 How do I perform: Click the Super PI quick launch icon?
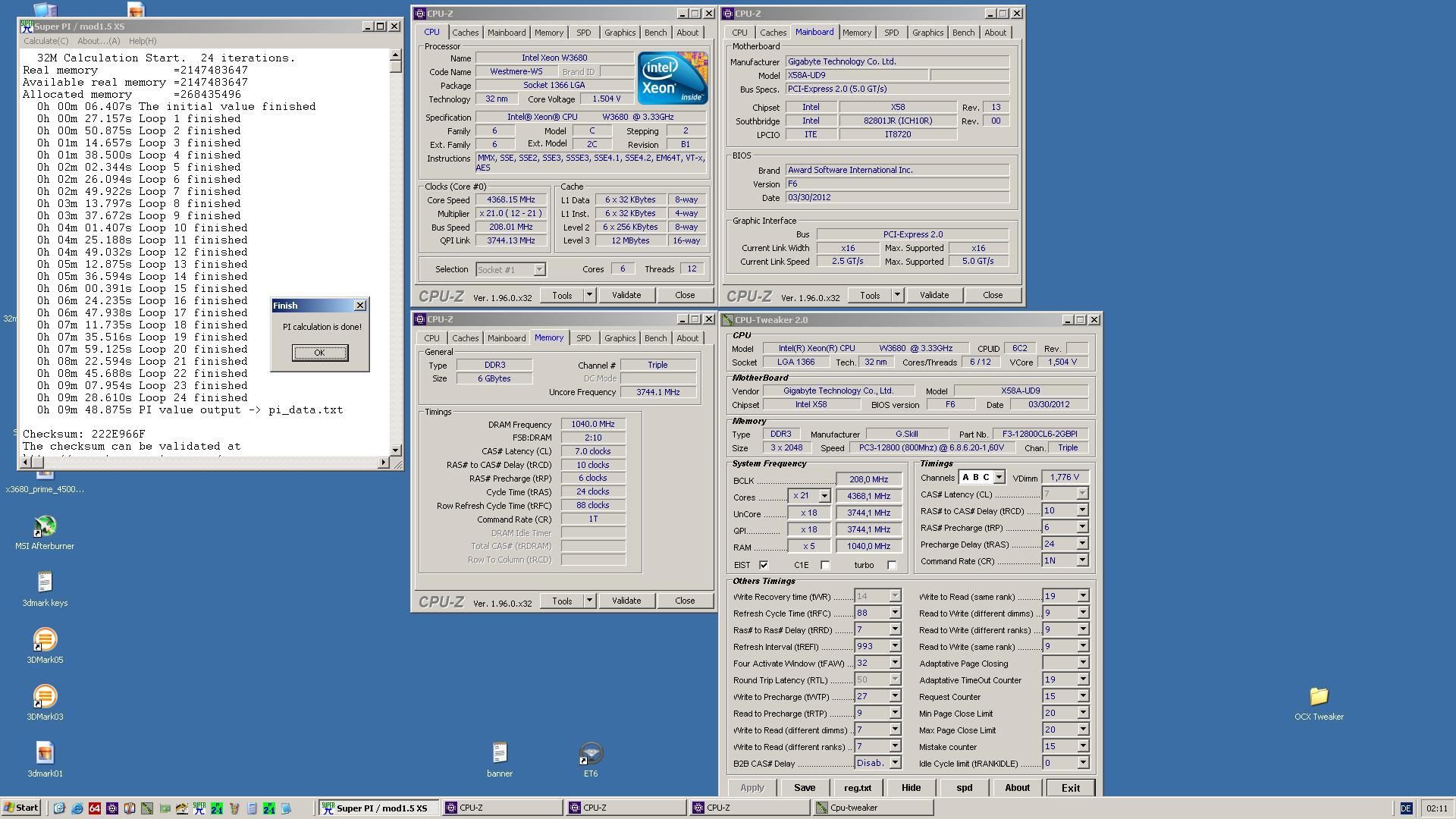tap(199, 808)
